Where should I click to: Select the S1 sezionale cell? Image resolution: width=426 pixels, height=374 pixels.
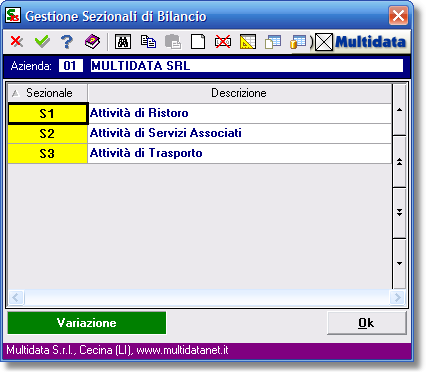[47, 114]
